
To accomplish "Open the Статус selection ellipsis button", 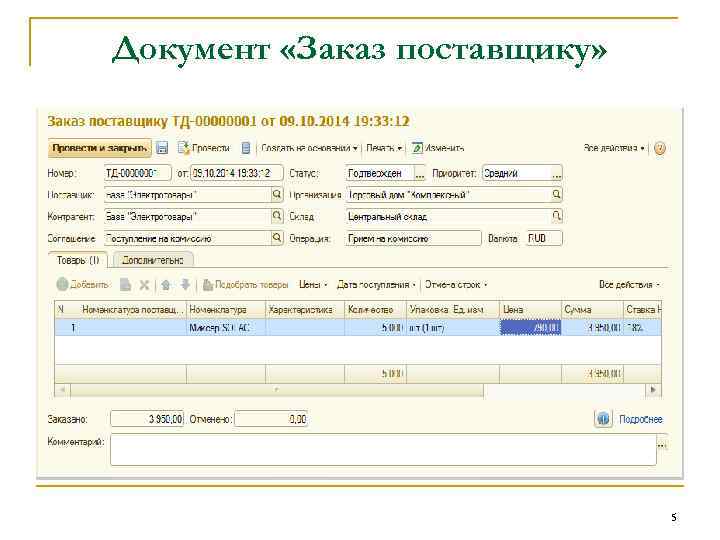I will [420, 174].
